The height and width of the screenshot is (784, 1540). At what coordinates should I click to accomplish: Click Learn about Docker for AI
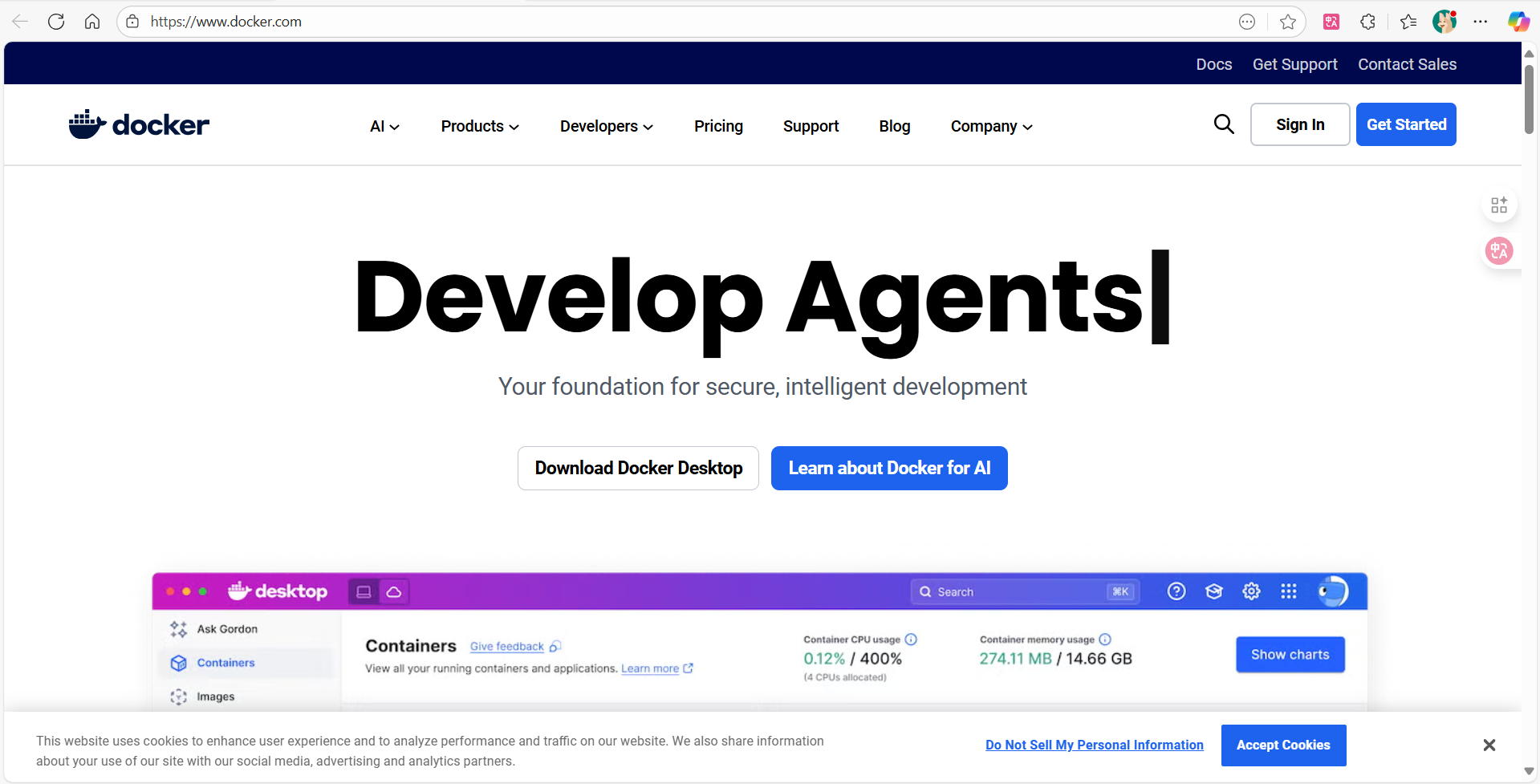point(889,468)
